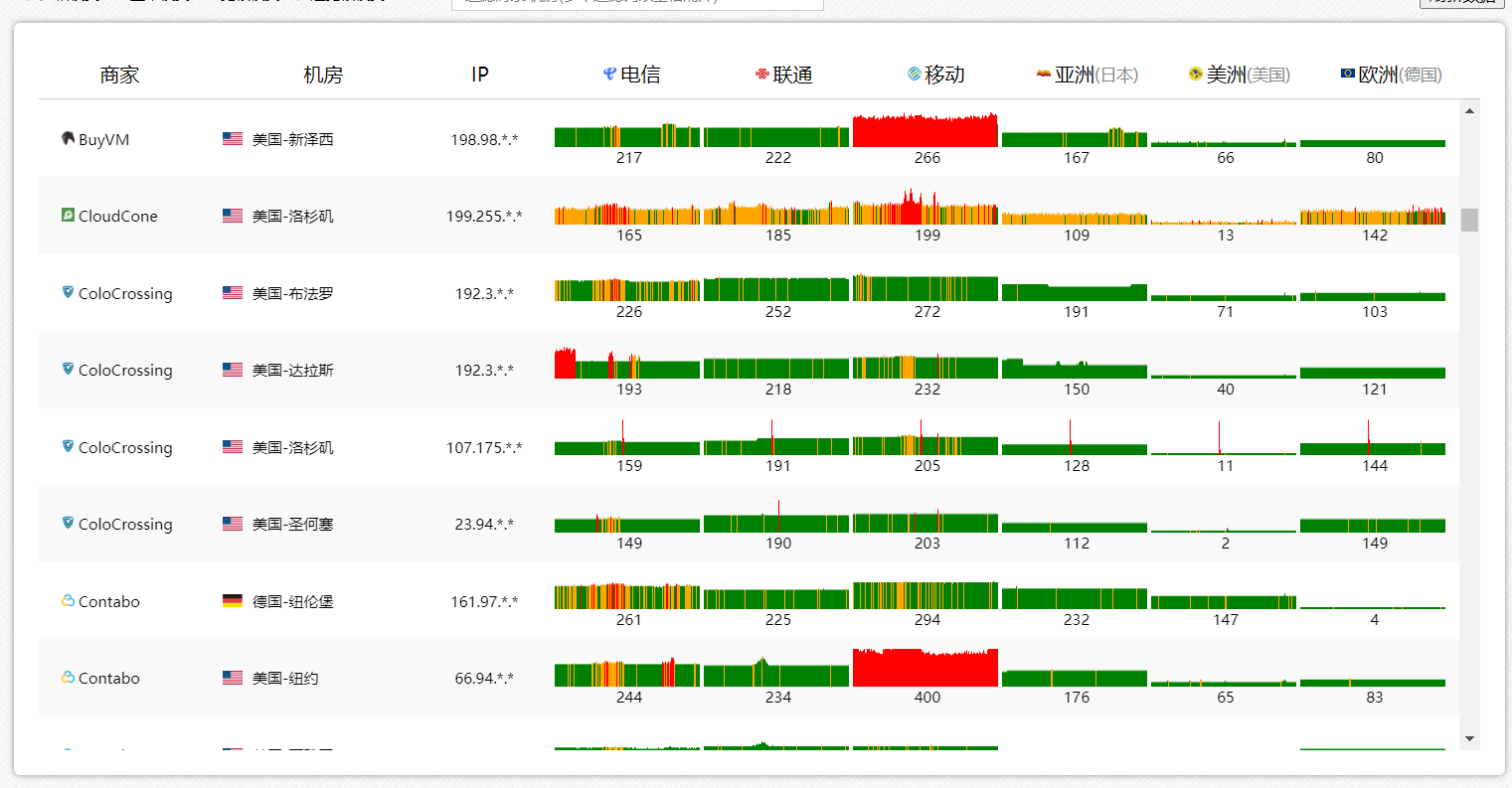Click the 电信 carrier logo in header
1512x788 pixels.
coord(610,74)
